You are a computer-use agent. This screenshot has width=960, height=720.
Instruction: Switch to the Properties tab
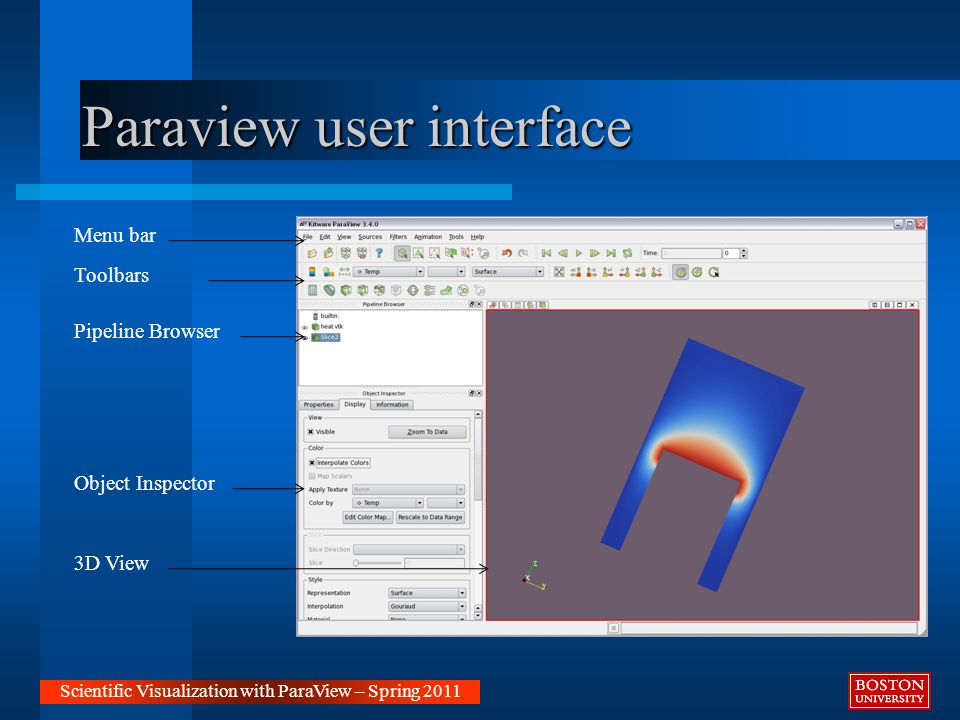click(318, 405)
